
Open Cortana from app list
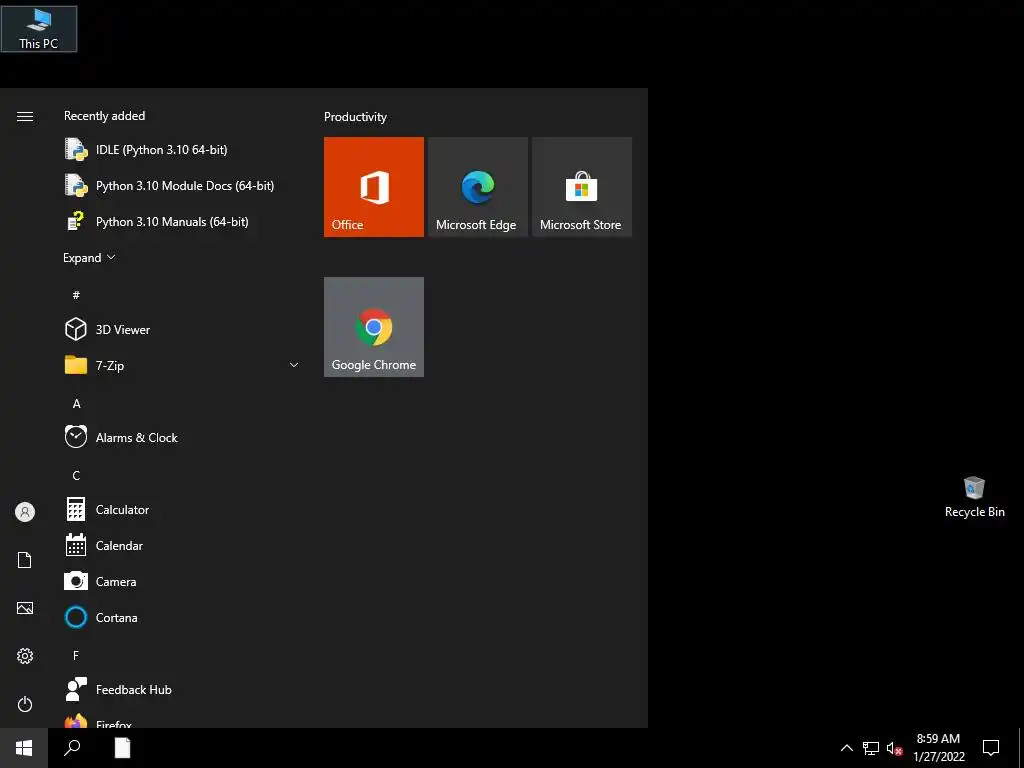tap(182, 617)
